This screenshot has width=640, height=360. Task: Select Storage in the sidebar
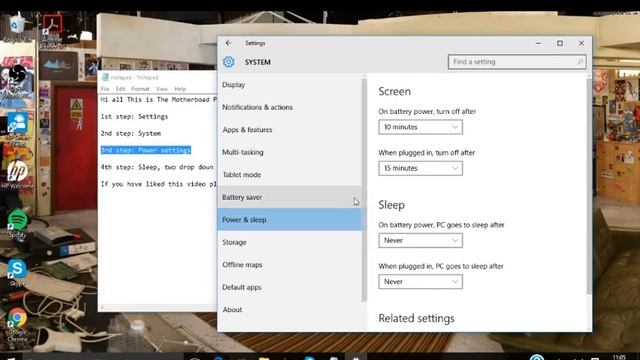289,242
